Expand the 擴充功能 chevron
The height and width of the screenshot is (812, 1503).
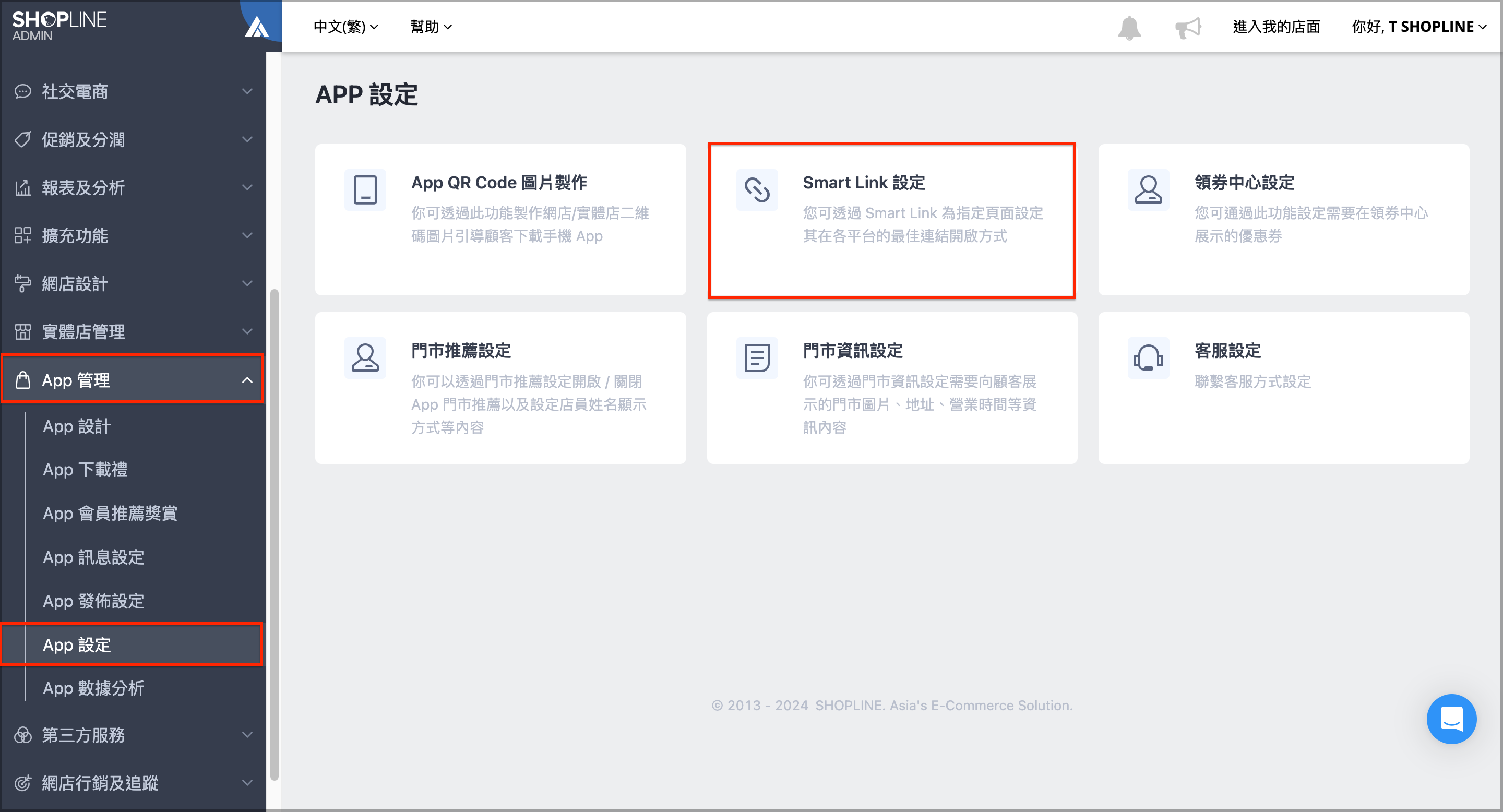click(x=247, y=236)
